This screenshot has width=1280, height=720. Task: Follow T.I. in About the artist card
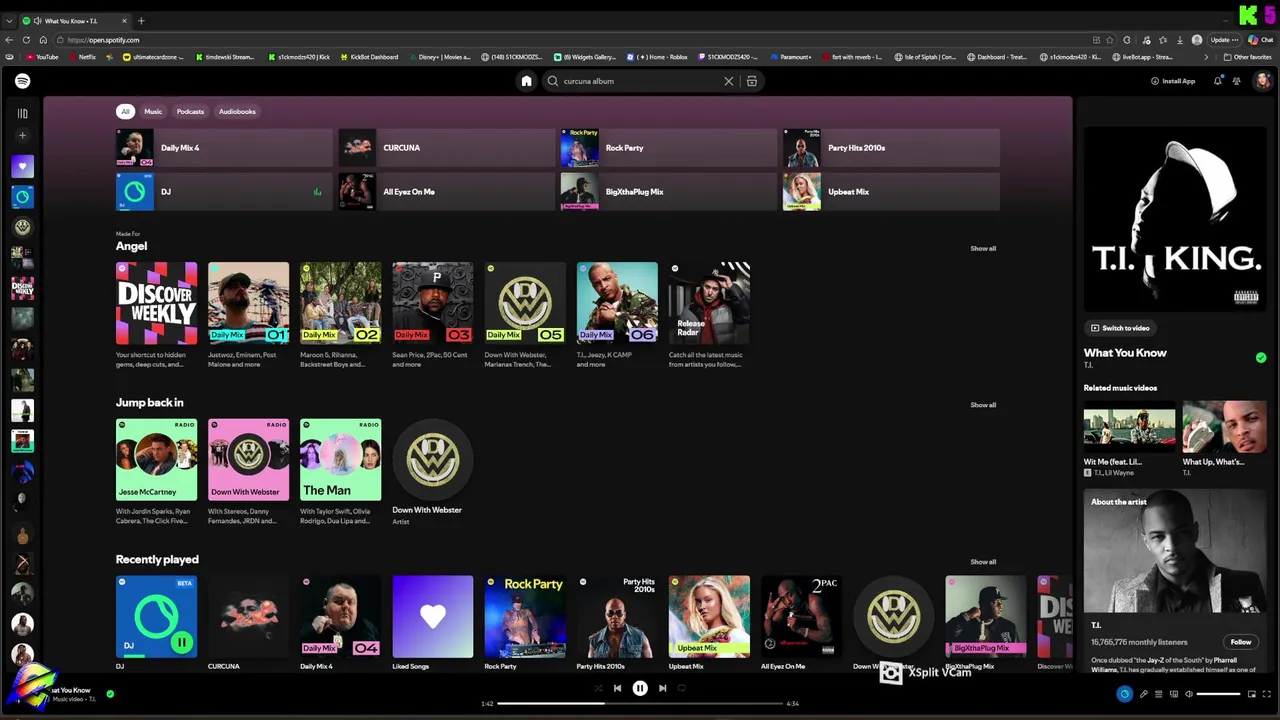tap(1241, 642)
